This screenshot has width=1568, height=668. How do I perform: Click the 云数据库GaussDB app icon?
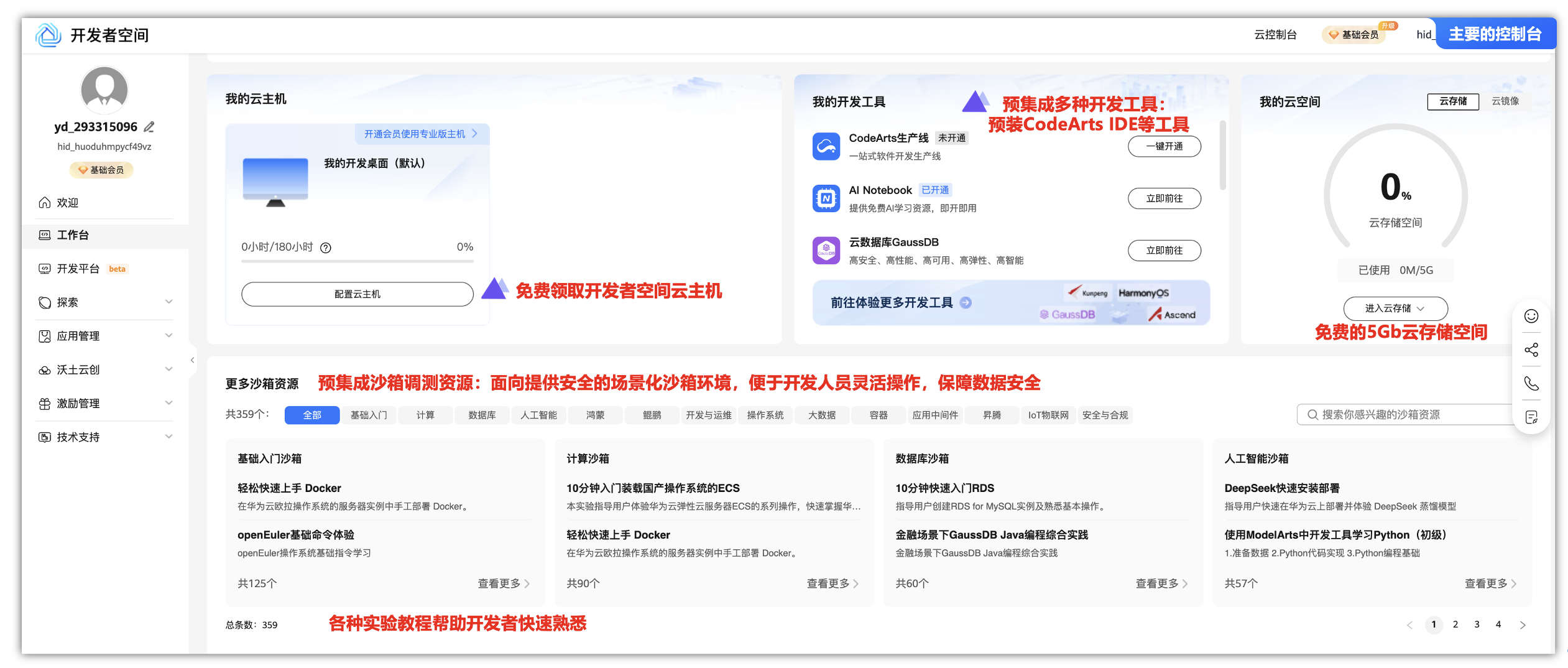pos(826,251)
